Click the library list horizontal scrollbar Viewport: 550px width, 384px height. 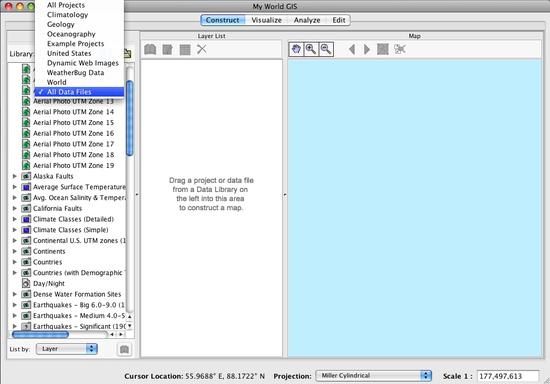click(60, 335)
